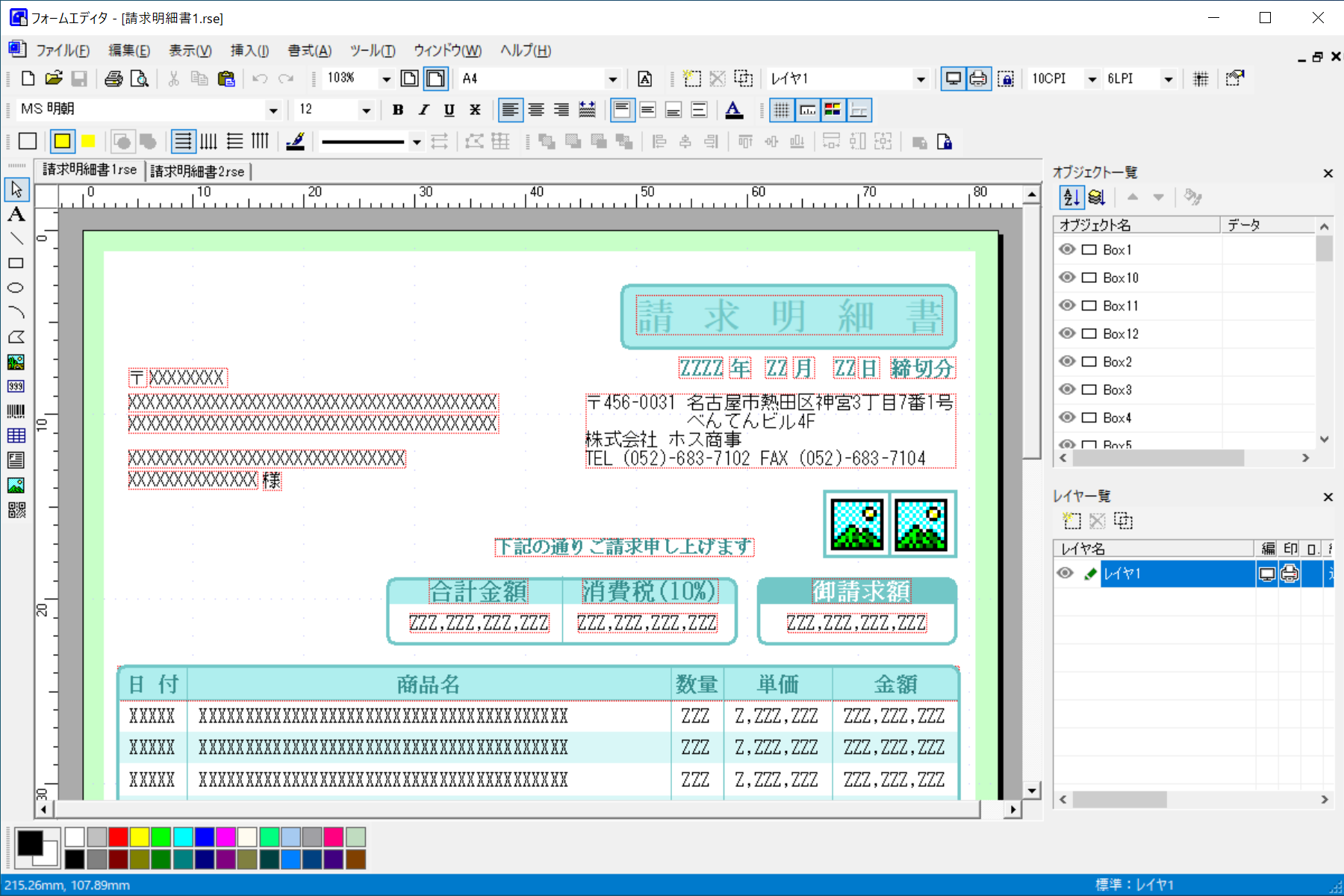Click the レイヤ名 column header
This screenshot has width=1344, height=896.
[x=1154, y=548]
